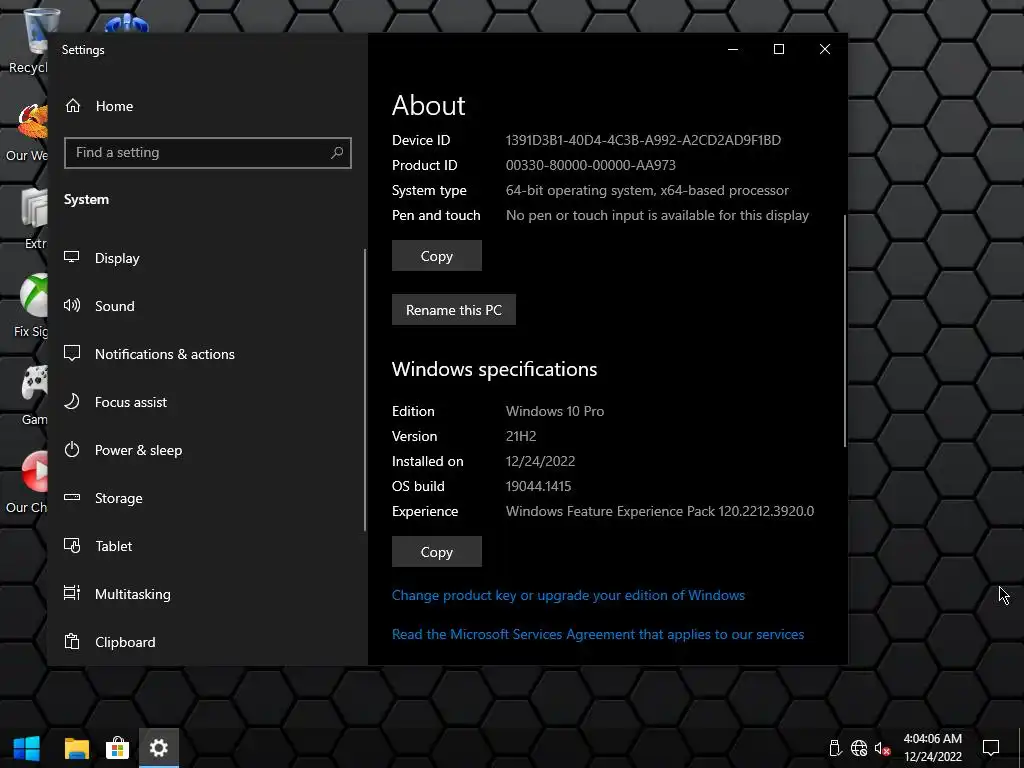Click the search magnifier icon in Settings
1024x768 pixels.
pos(337,153)
